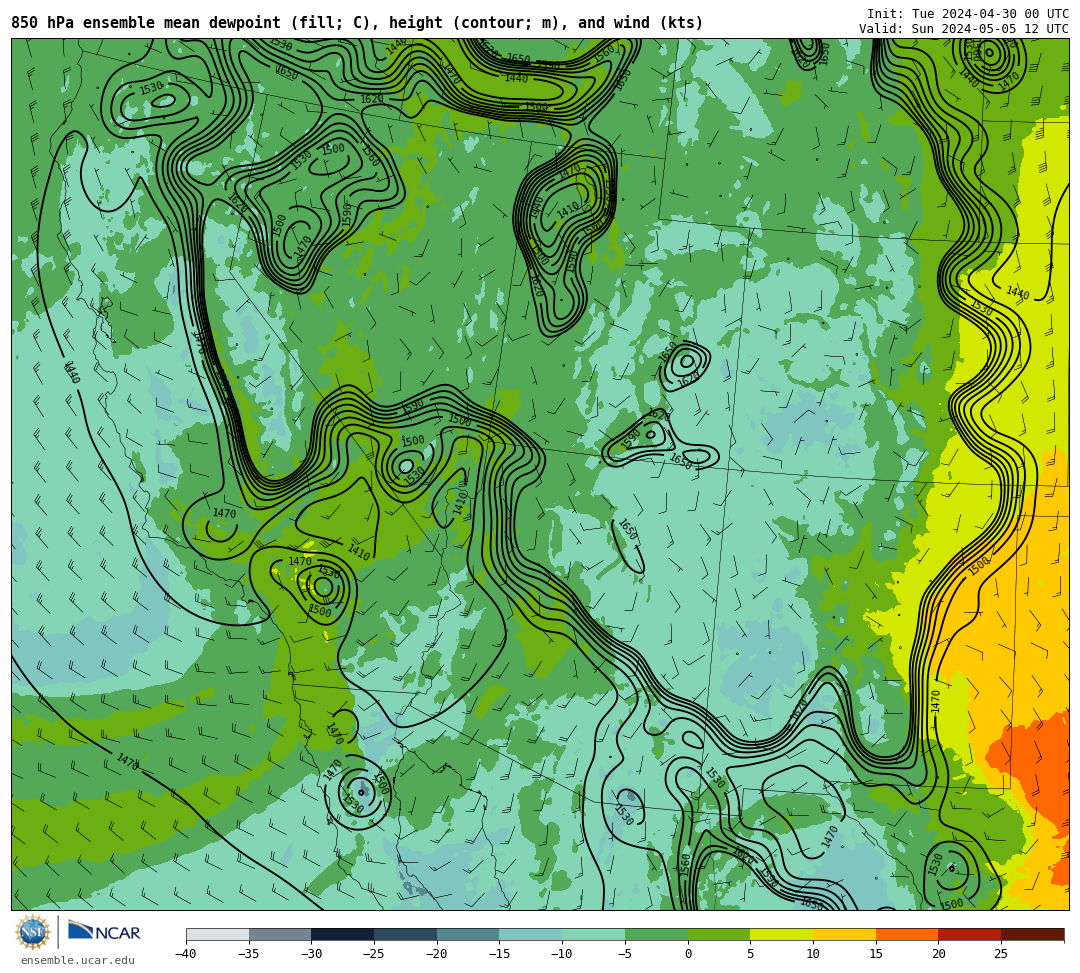Click the −30 colorbar tick label
The image size is (1080, 973).
pyautogui.click(x=311, y=954)
